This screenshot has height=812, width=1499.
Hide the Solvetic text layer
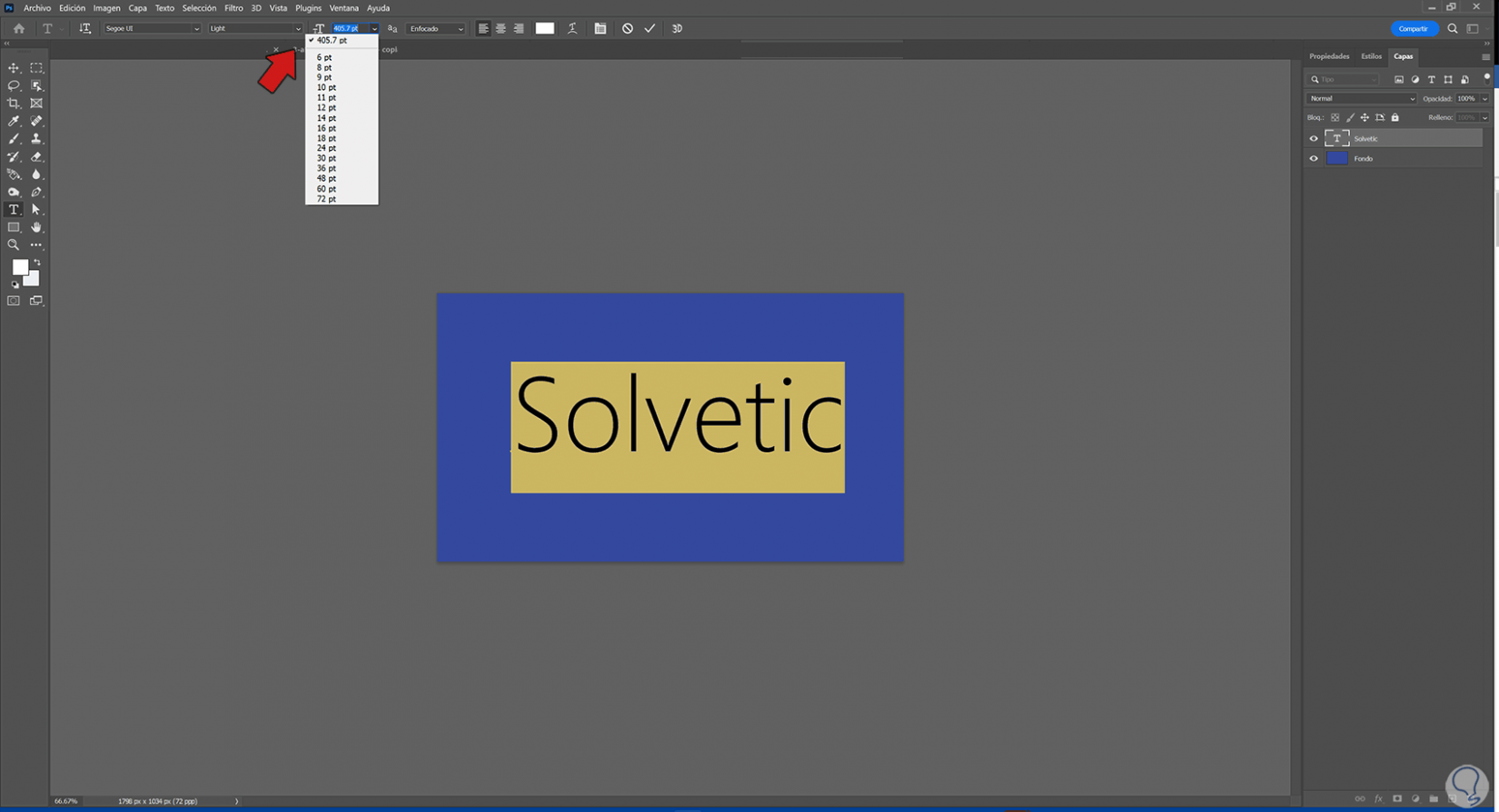(x=1314, y=139)
